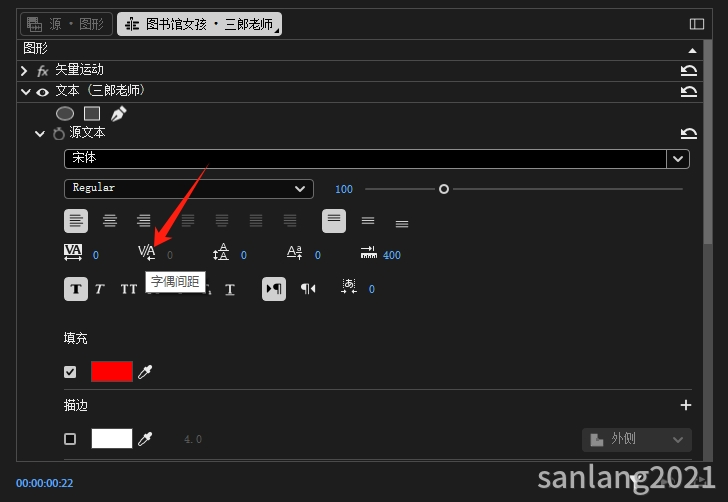Click the leading (line spacing) icon
The width and height of the screenshot is (728, 502).
pyautogui.click(x=221, y=252)
